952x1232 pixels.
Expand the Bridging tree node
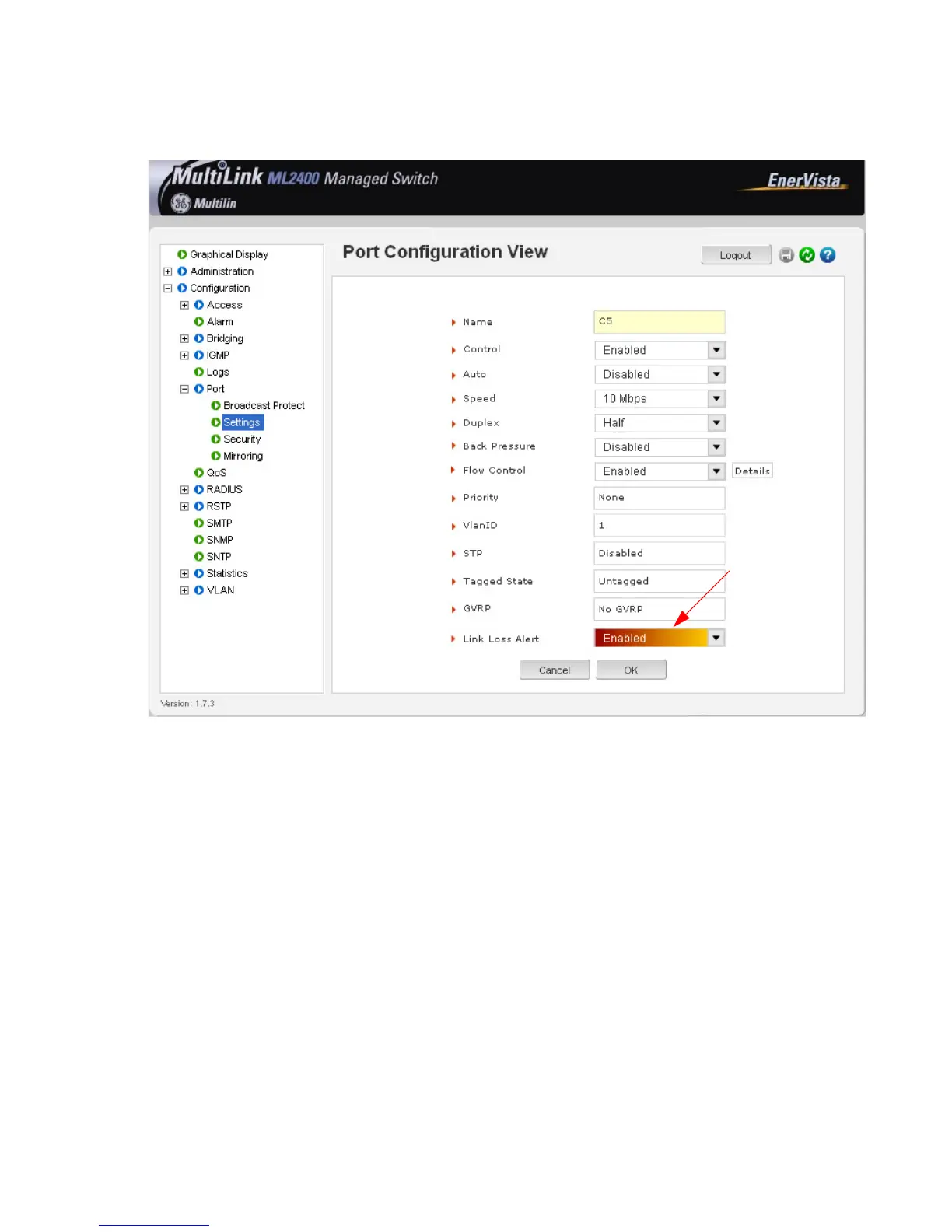coord(184,338)
